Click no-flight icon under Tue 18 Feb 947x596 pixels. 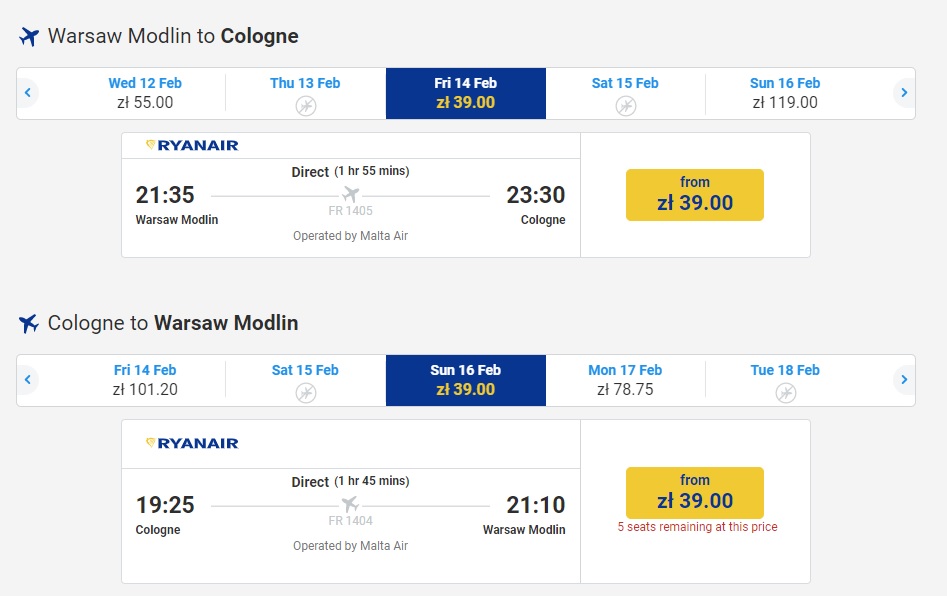click(785, 393)
